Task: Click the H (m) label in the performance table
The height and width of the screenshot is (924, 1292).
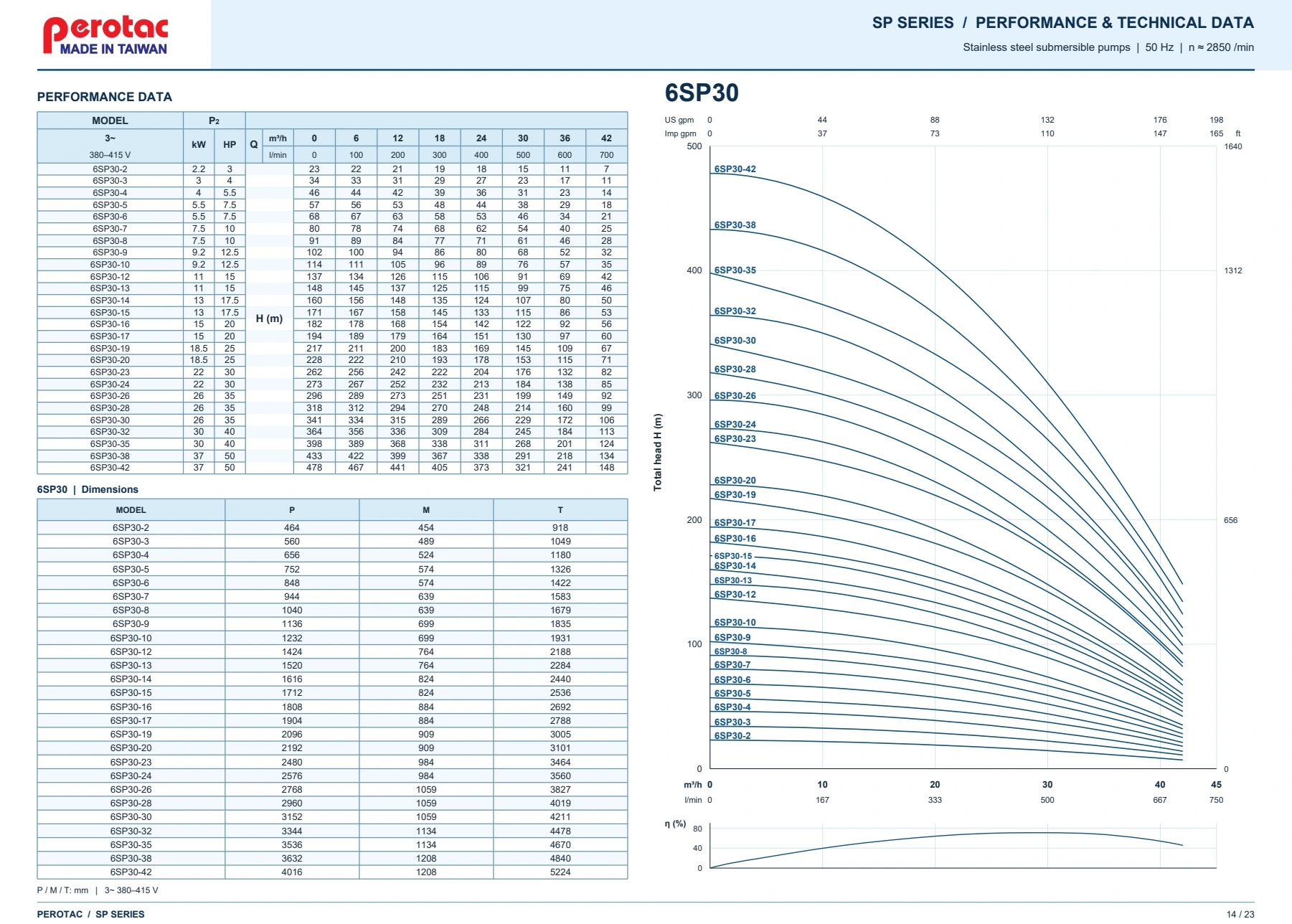Action: pyautogui.click(x=269, y=319)
